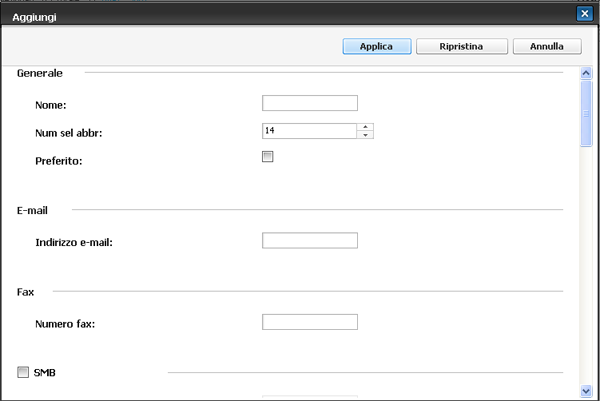Click the vertical scrollbar thumb

(x=587, y=113)
